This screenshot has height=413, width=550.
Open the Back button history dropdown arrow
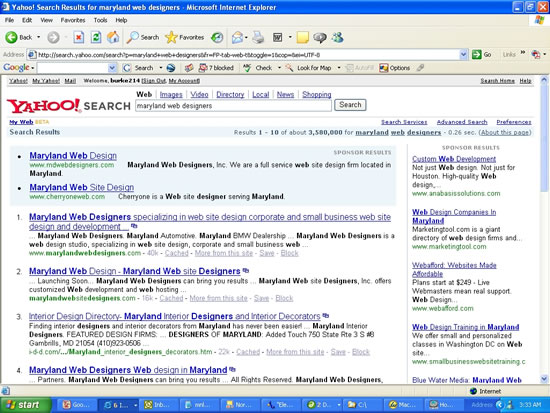(x=39, y=37)
